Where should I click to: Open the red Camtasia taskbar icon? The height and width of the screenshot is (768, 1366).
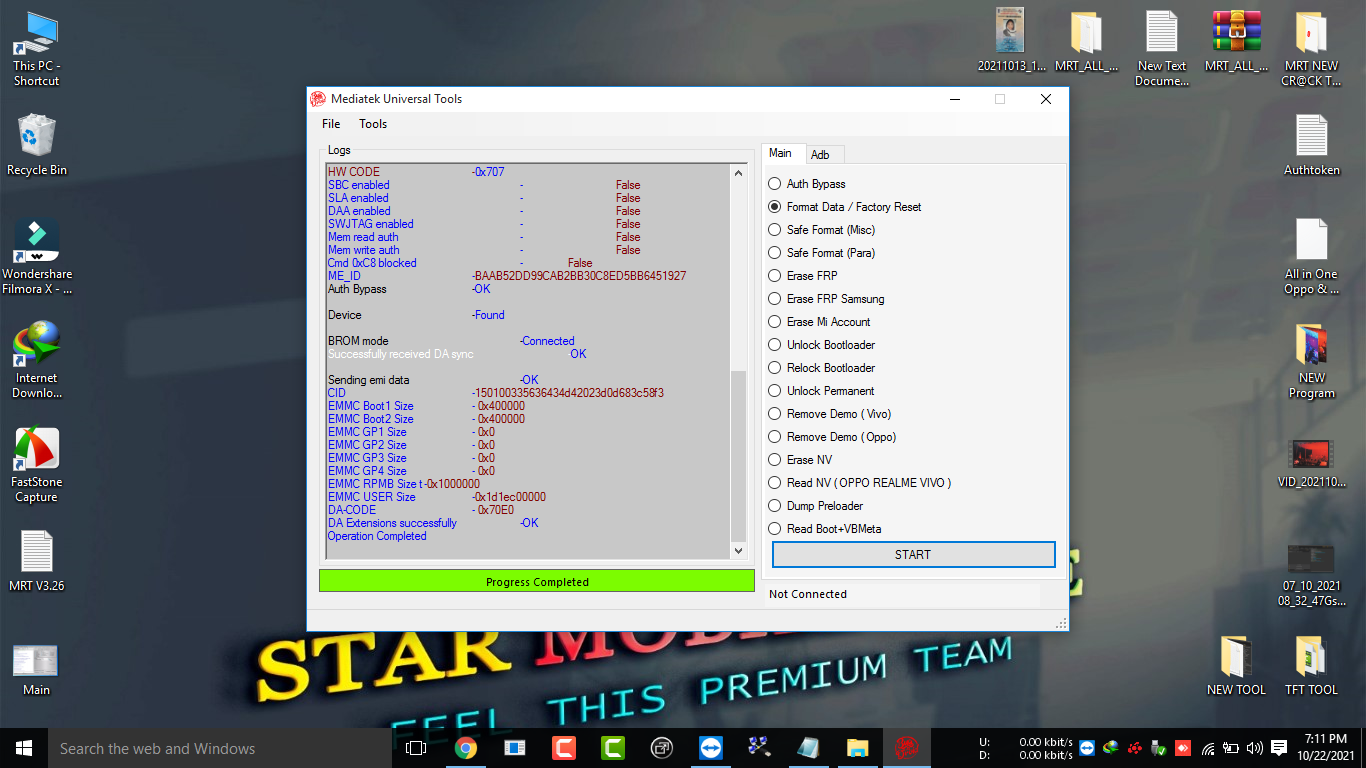[x=563, y=748]
